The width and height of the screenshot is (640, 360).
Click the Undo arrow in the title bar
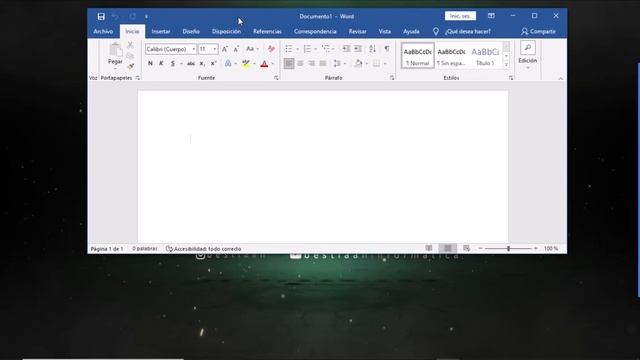click(x=116, y=16)
